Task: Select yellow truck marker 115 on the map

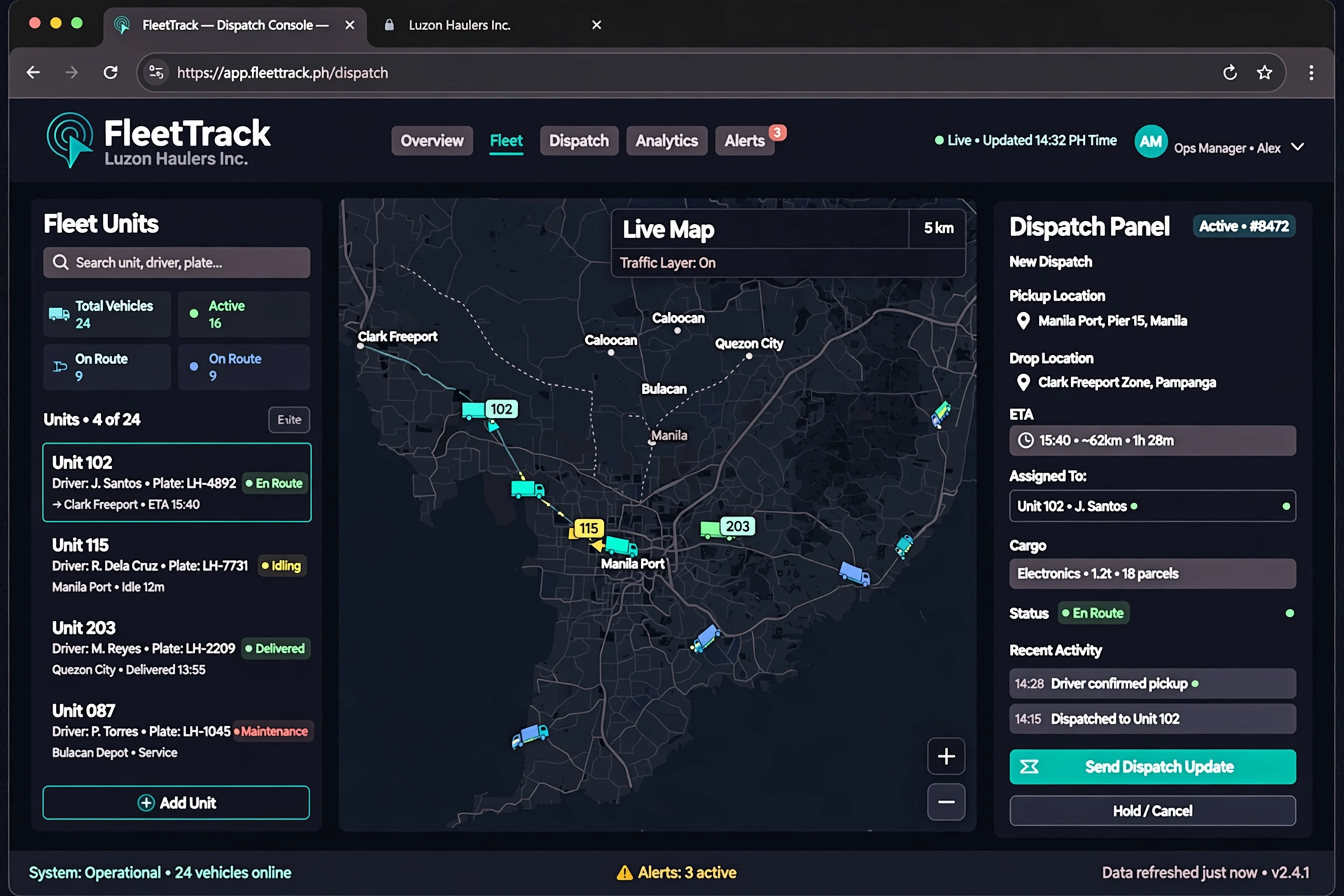Action: pos(587,528)
